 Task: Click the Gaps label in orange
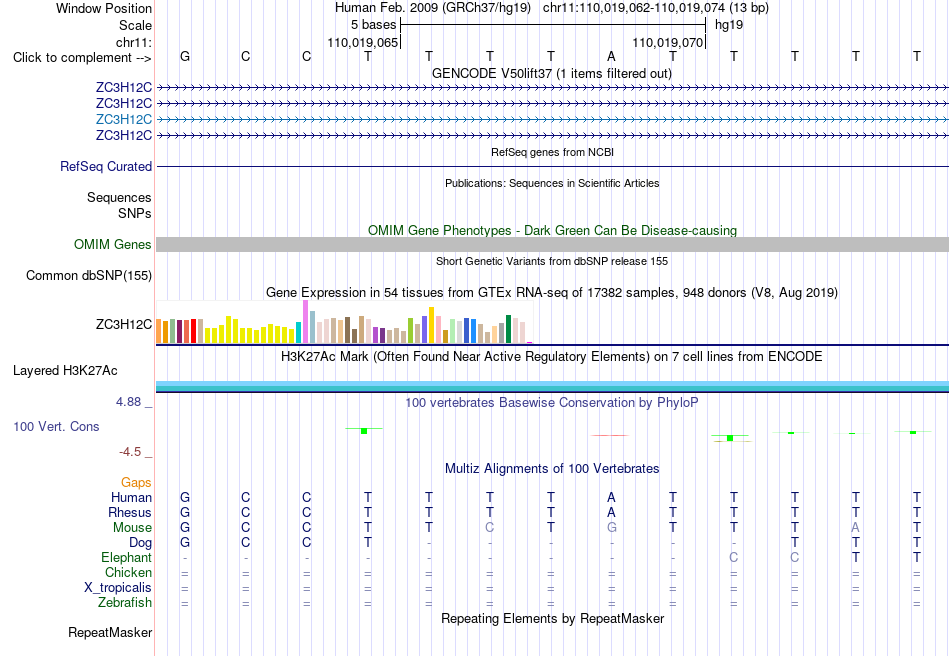coord(136,482)
